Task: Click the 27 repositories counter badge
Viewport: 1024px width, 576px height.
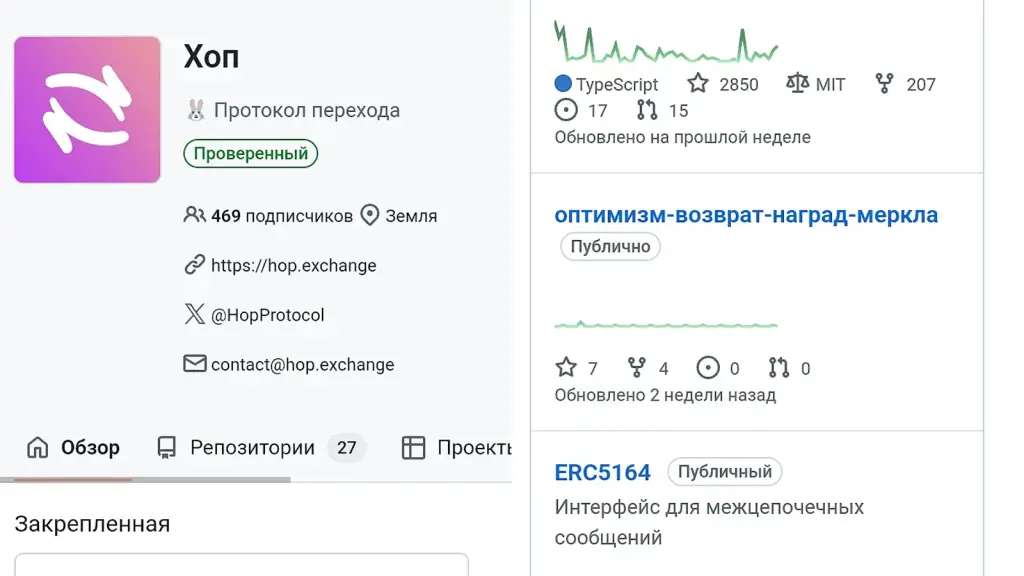Action: point(346,447)
